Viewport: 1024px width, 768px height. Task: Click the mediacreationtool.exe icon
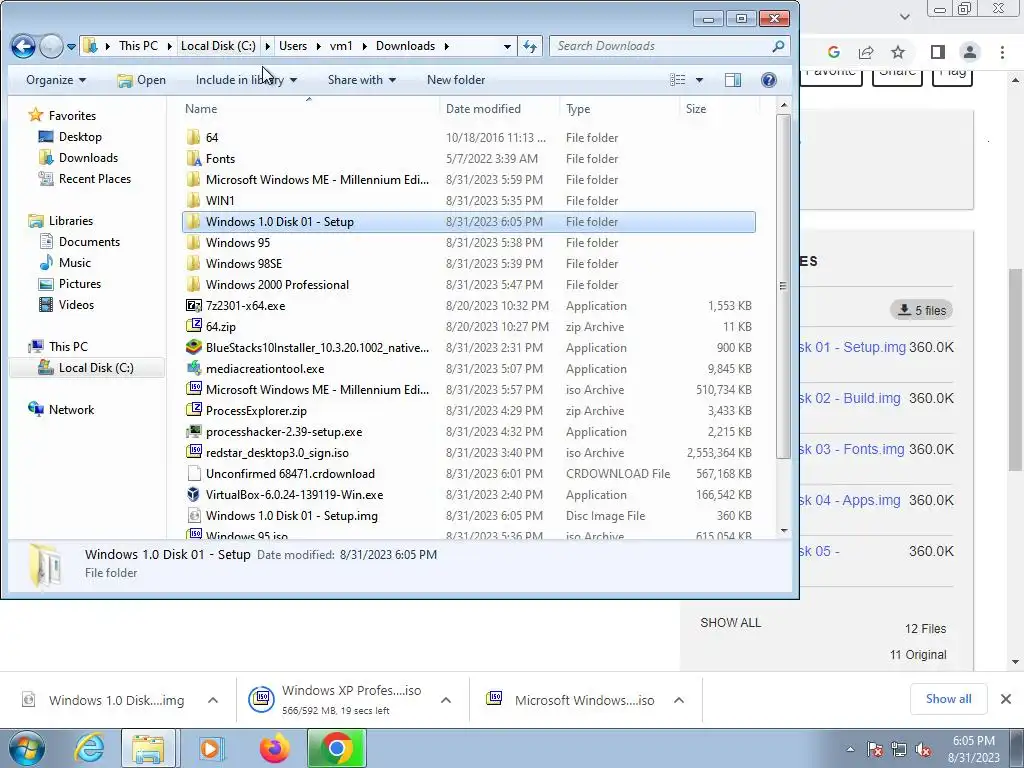(x=194, y=368)
